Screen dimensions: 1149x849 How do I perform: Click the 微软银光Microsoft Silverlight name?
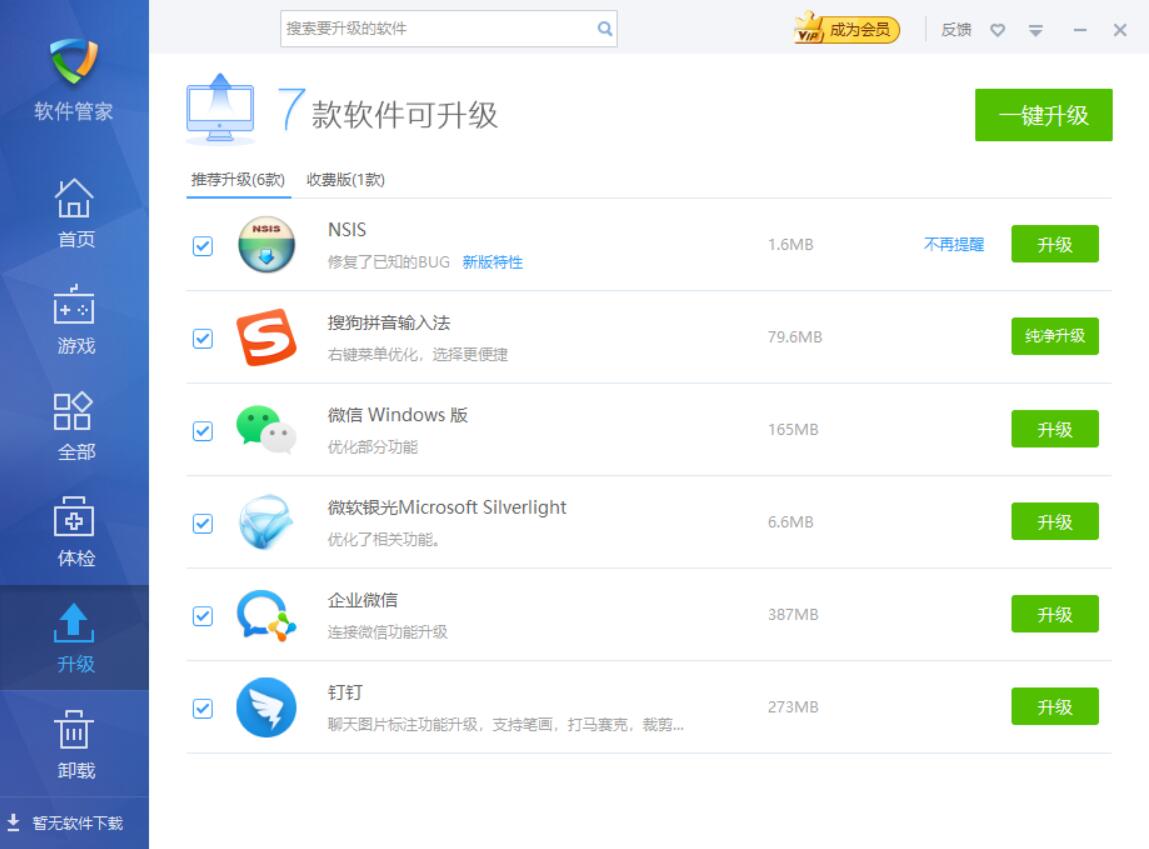(447, 508)
